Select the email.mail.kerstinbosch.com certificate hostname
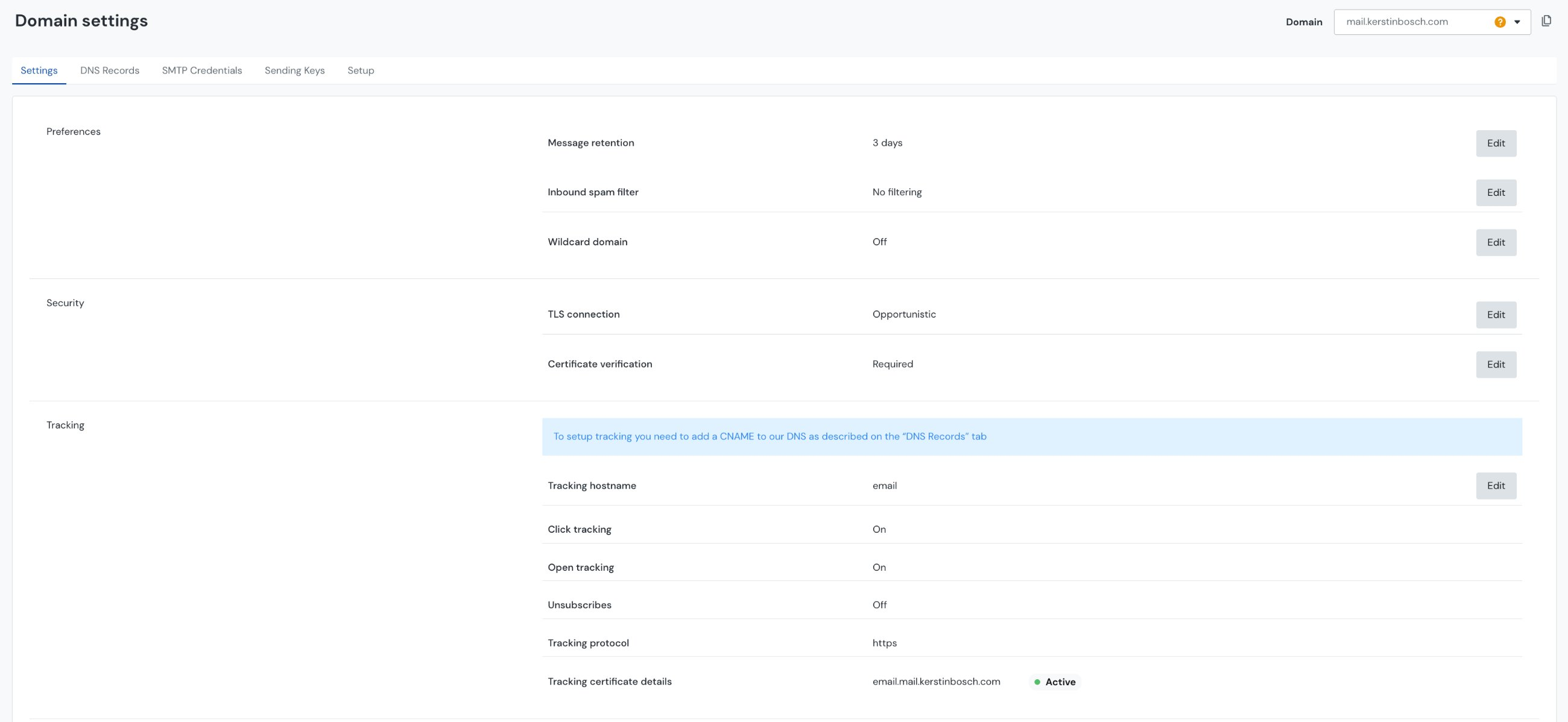The width and height of the screenshot is (1568, 722). 936,681
